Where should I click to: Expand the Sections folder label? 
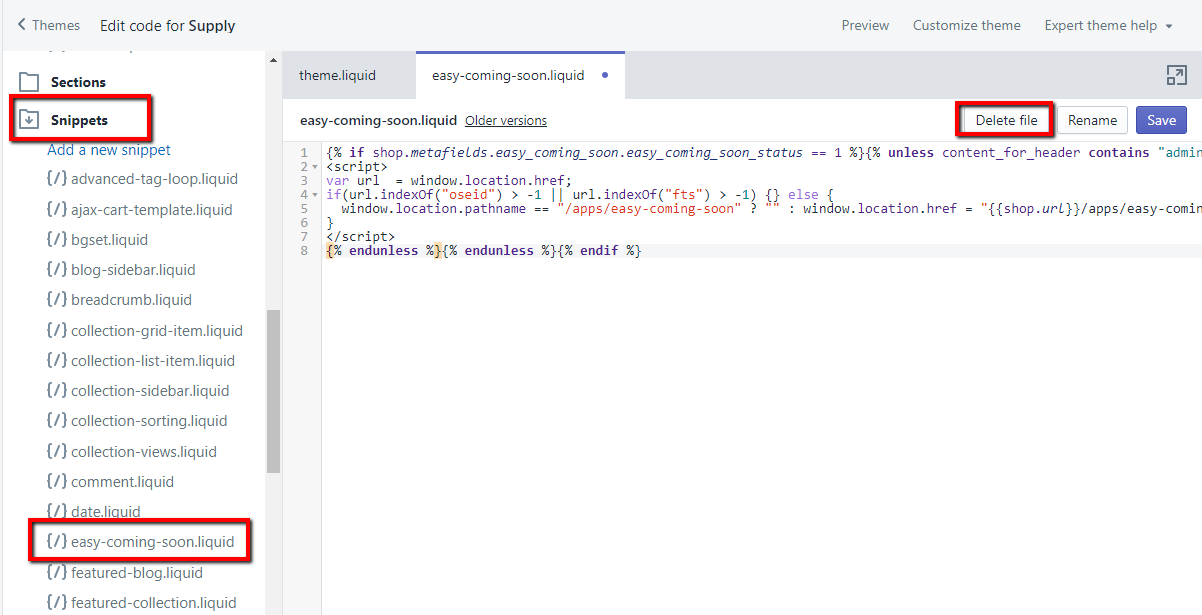pos(78,82)
